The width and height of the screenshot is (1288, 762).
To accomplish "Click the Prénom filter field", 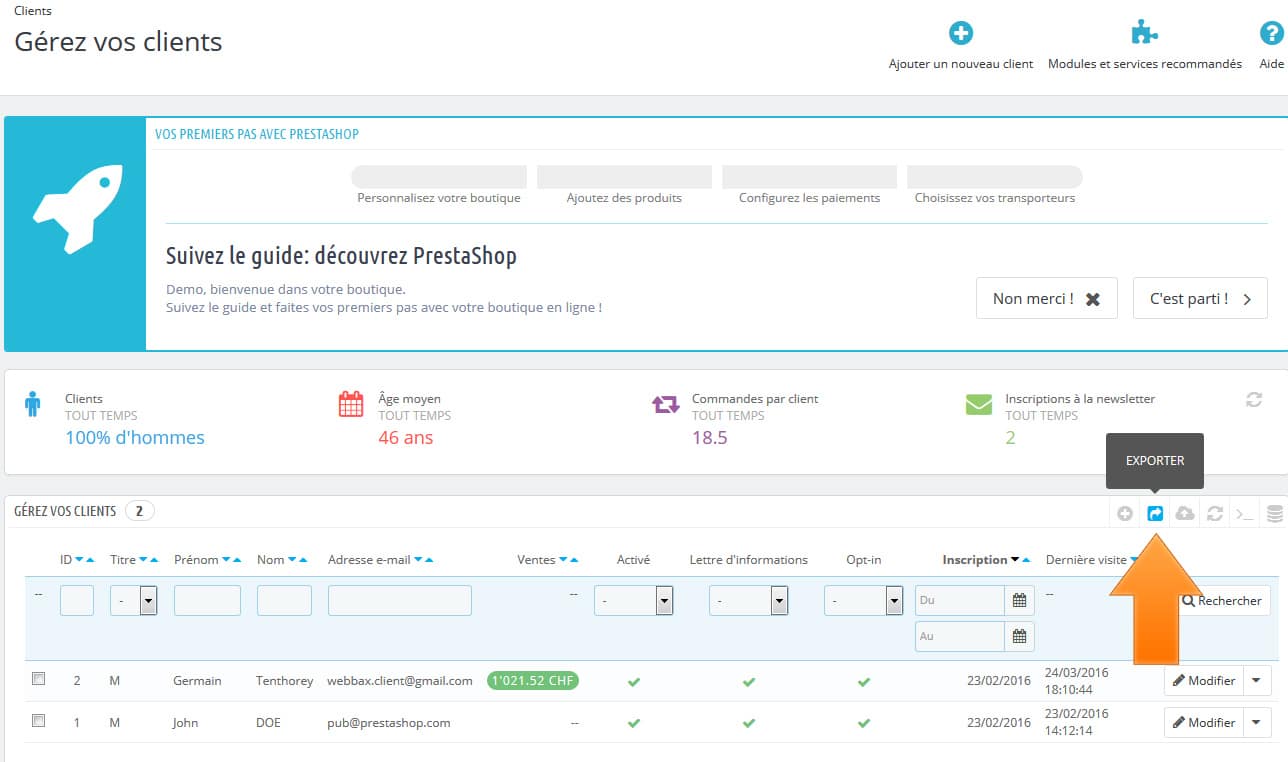I will click(x=207, y=600).
